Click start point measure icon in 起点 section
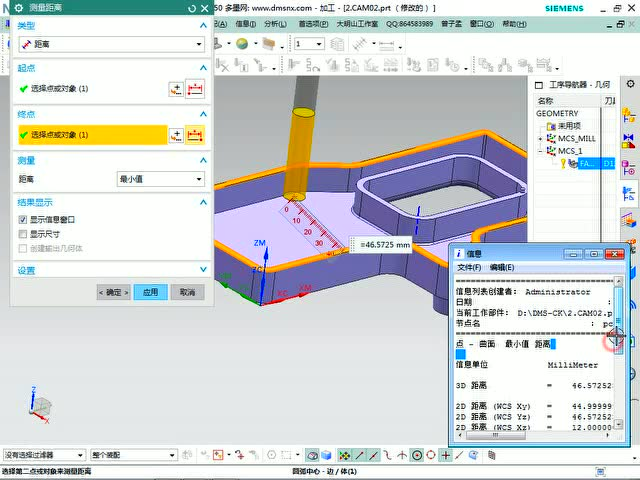 195,89
